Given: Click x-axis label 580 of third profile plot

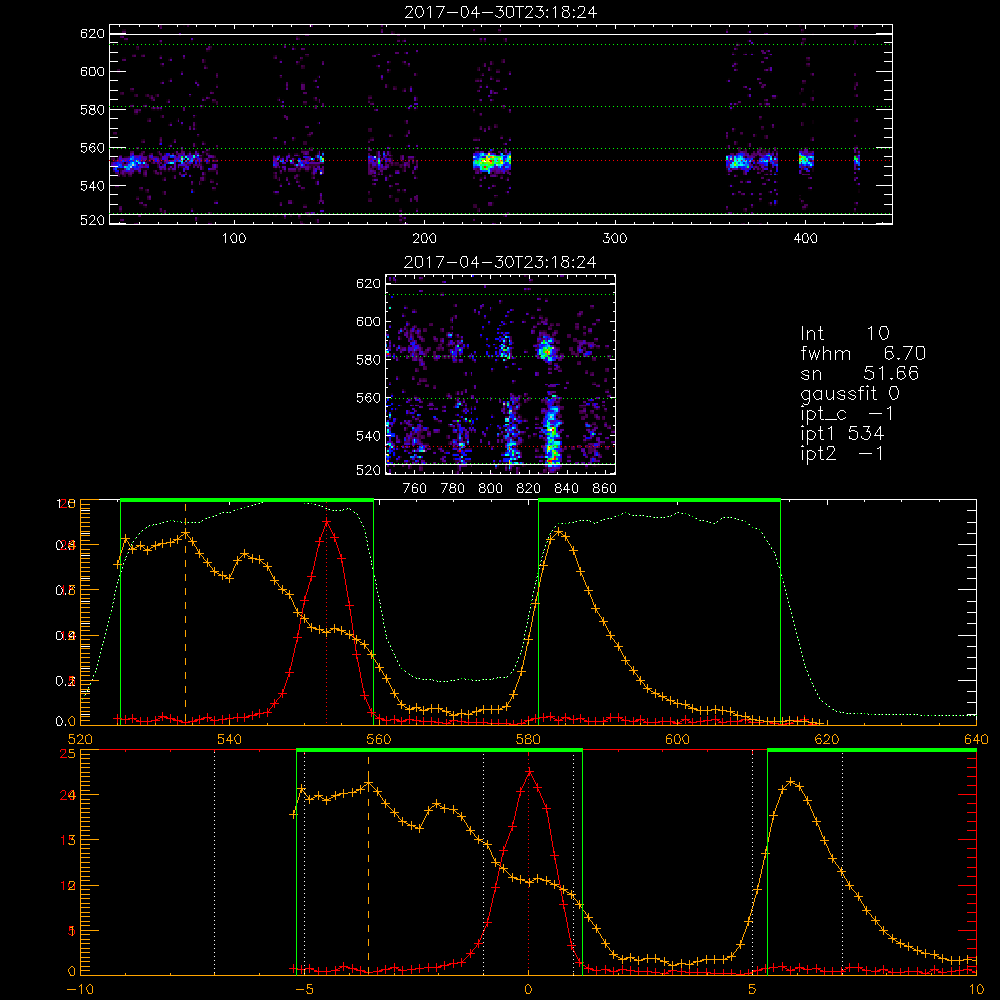Looking at the screenshot, I should 528,739.
